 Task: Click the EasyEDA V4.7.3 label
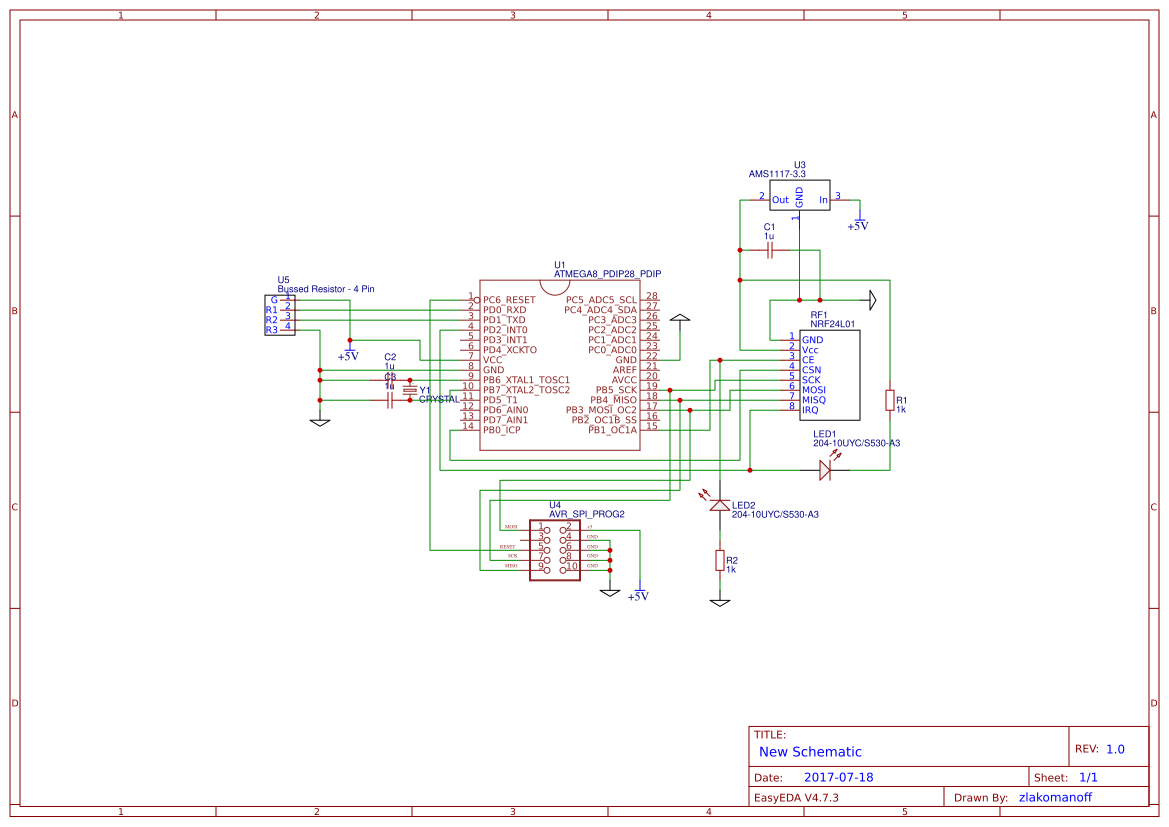click(796, 796)
